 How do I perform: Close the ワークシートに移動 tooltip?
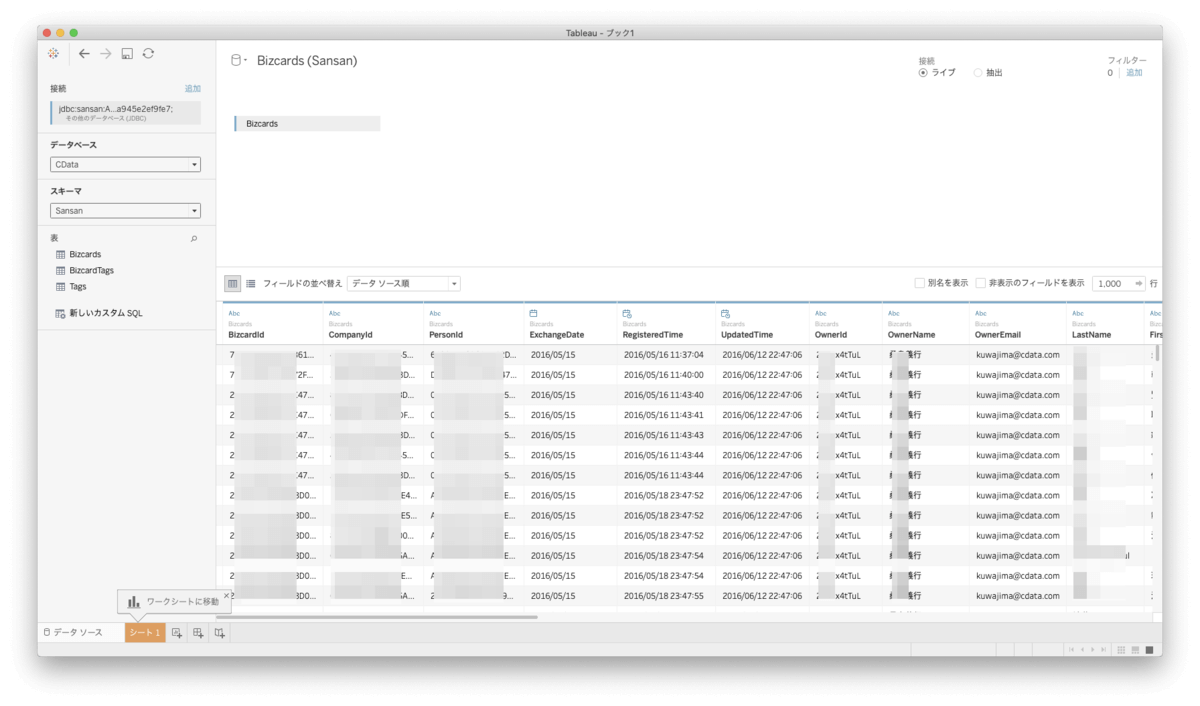pyautogui.click(x=227, y=595)
